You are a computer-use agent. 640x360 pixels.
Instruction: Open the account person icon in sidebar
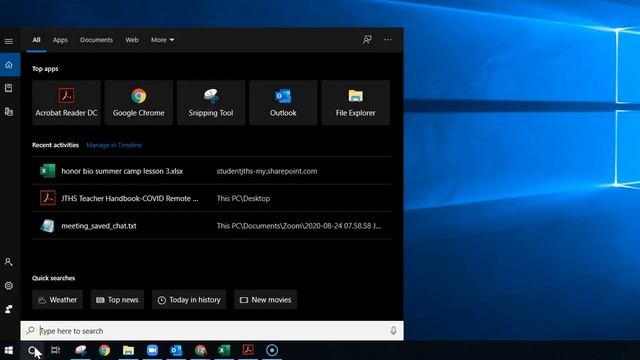(9, 262)
